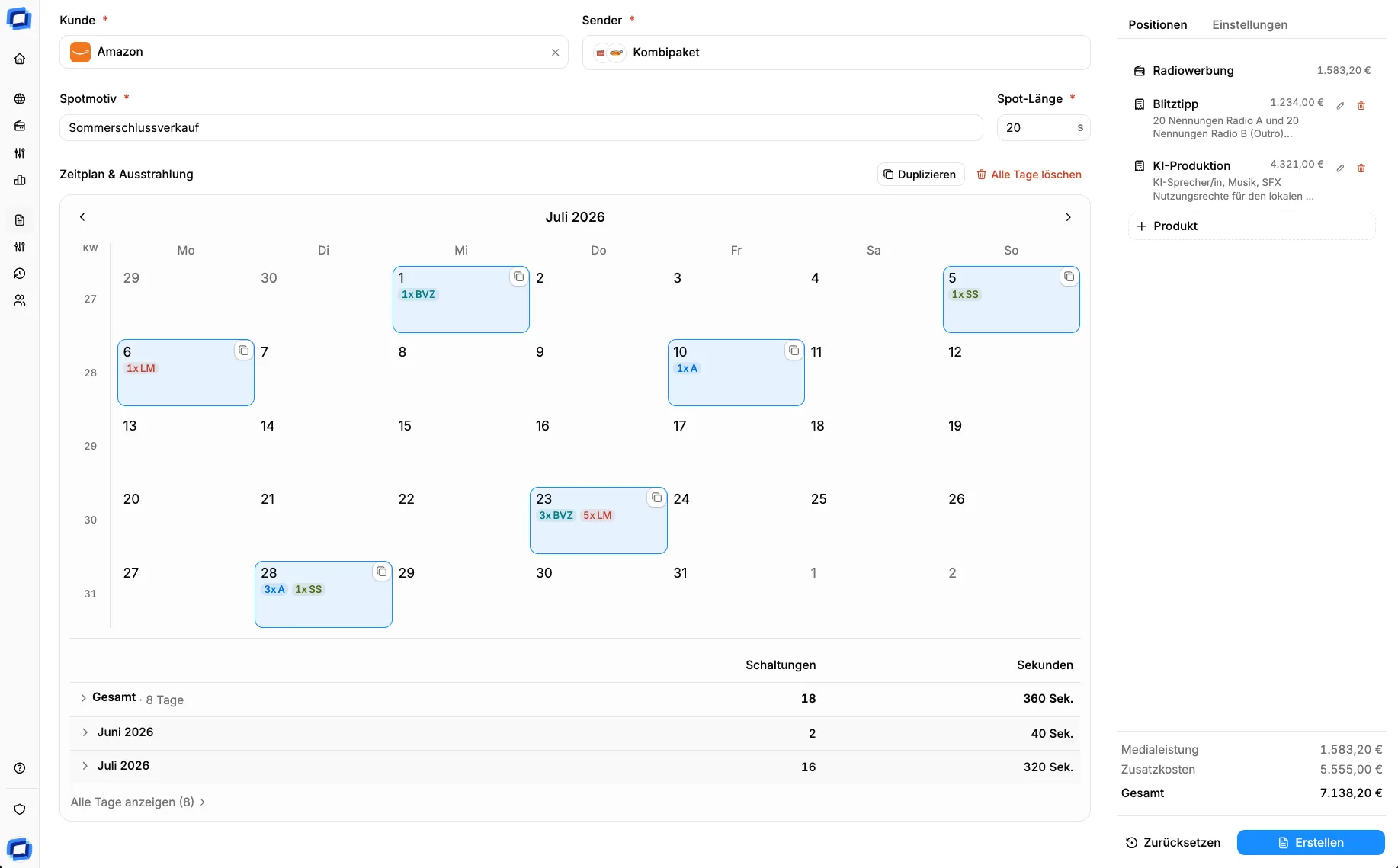Copy day 23 using its duplicate icon
This screenshot has height=868, width=1398.
click(656, 498)
